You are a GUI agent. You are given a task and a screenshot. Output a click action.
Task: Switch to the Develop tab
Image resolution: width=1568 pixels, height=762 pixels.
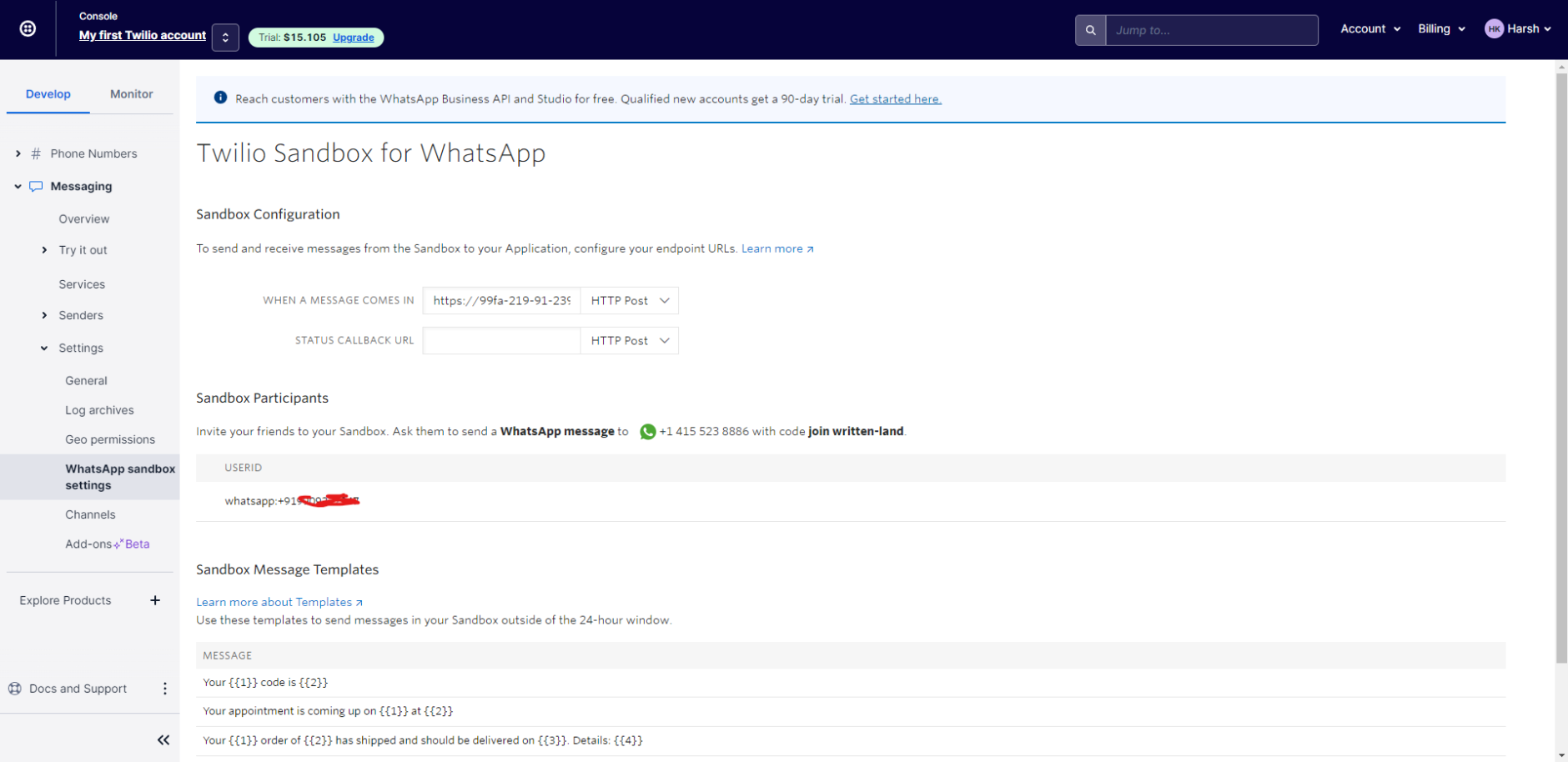[48, 94]
